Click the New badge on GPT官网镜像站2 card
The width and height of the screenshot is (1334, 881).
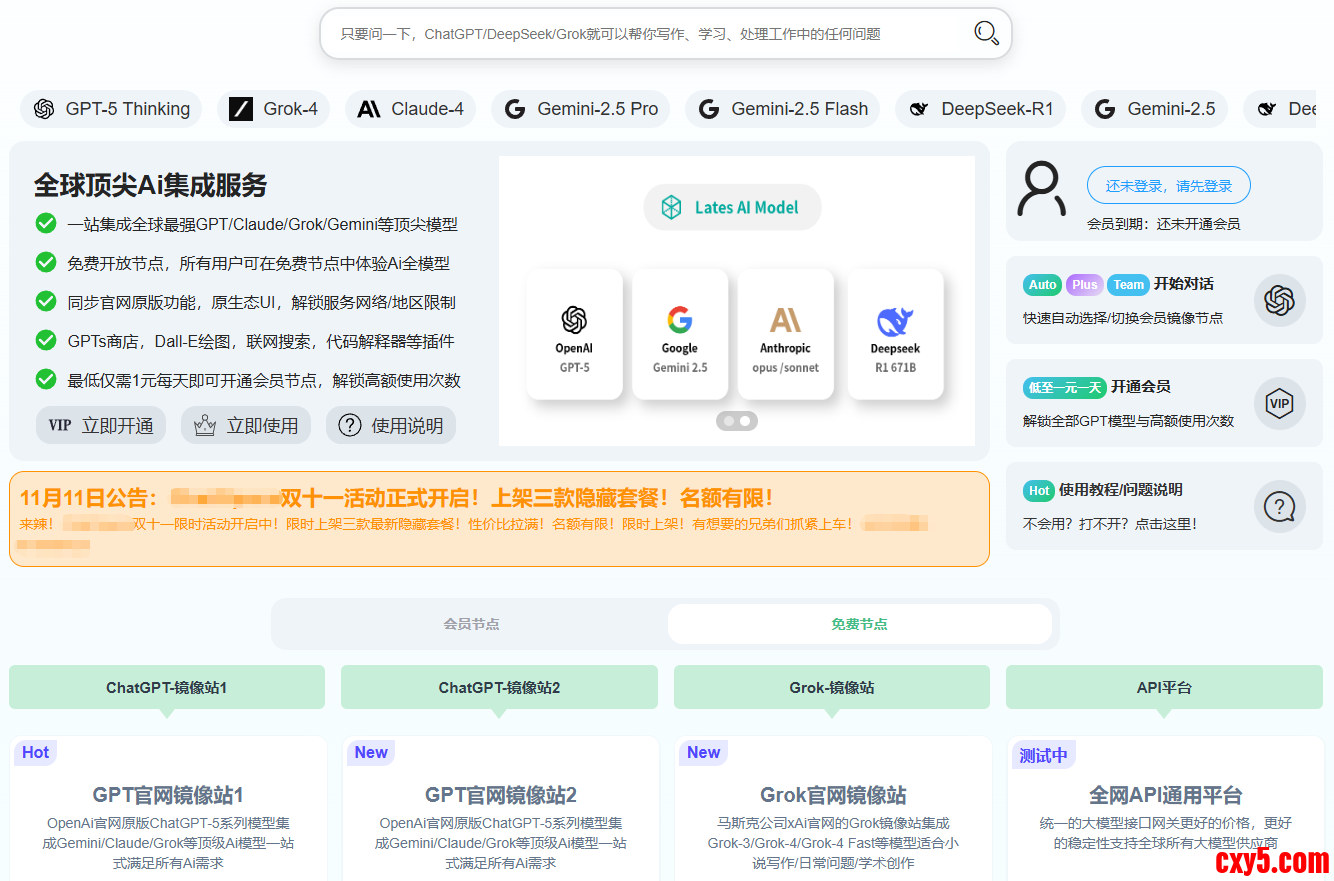[371, 752]
